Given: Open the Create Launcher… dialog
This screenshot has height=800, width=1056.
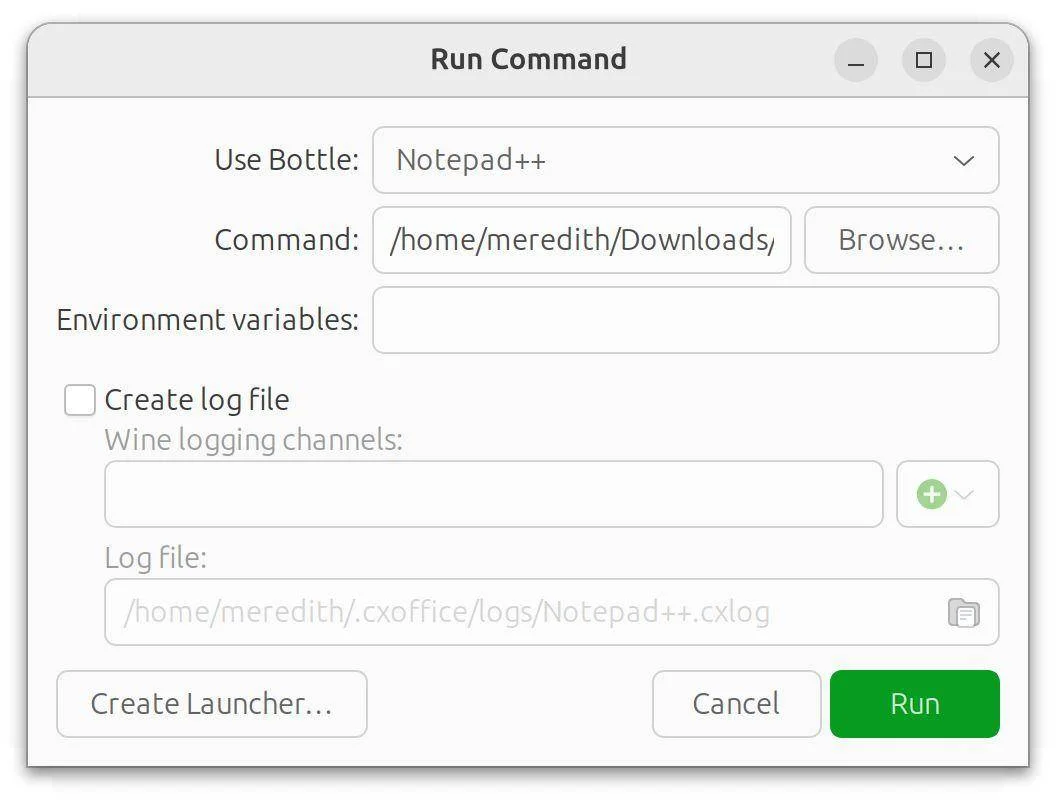Looking at the screenshot, I should pyautogui.click(x=212, y=704).
